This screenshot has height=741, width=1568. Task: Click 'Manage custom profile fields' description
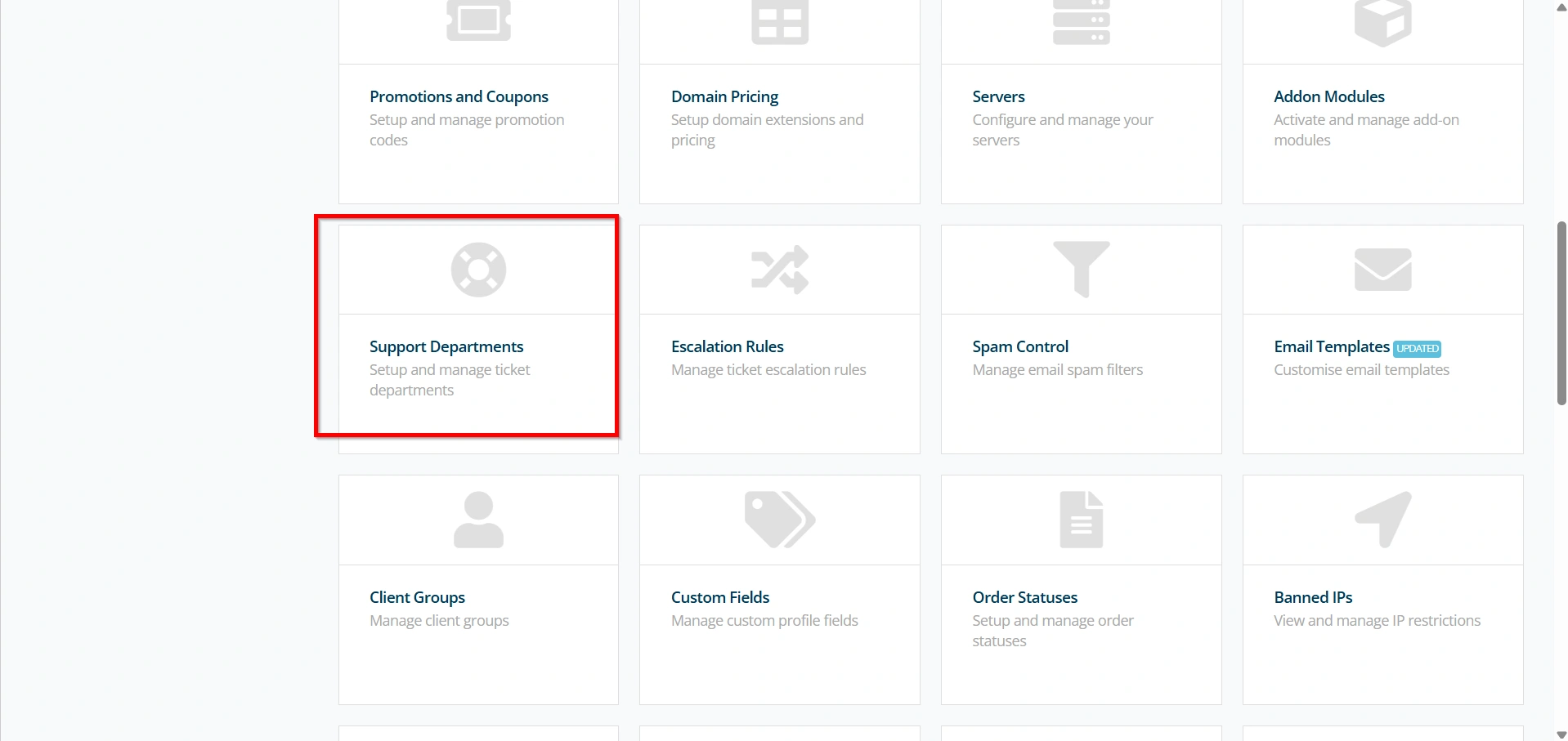pyautogui.click(x=764, y=621)
